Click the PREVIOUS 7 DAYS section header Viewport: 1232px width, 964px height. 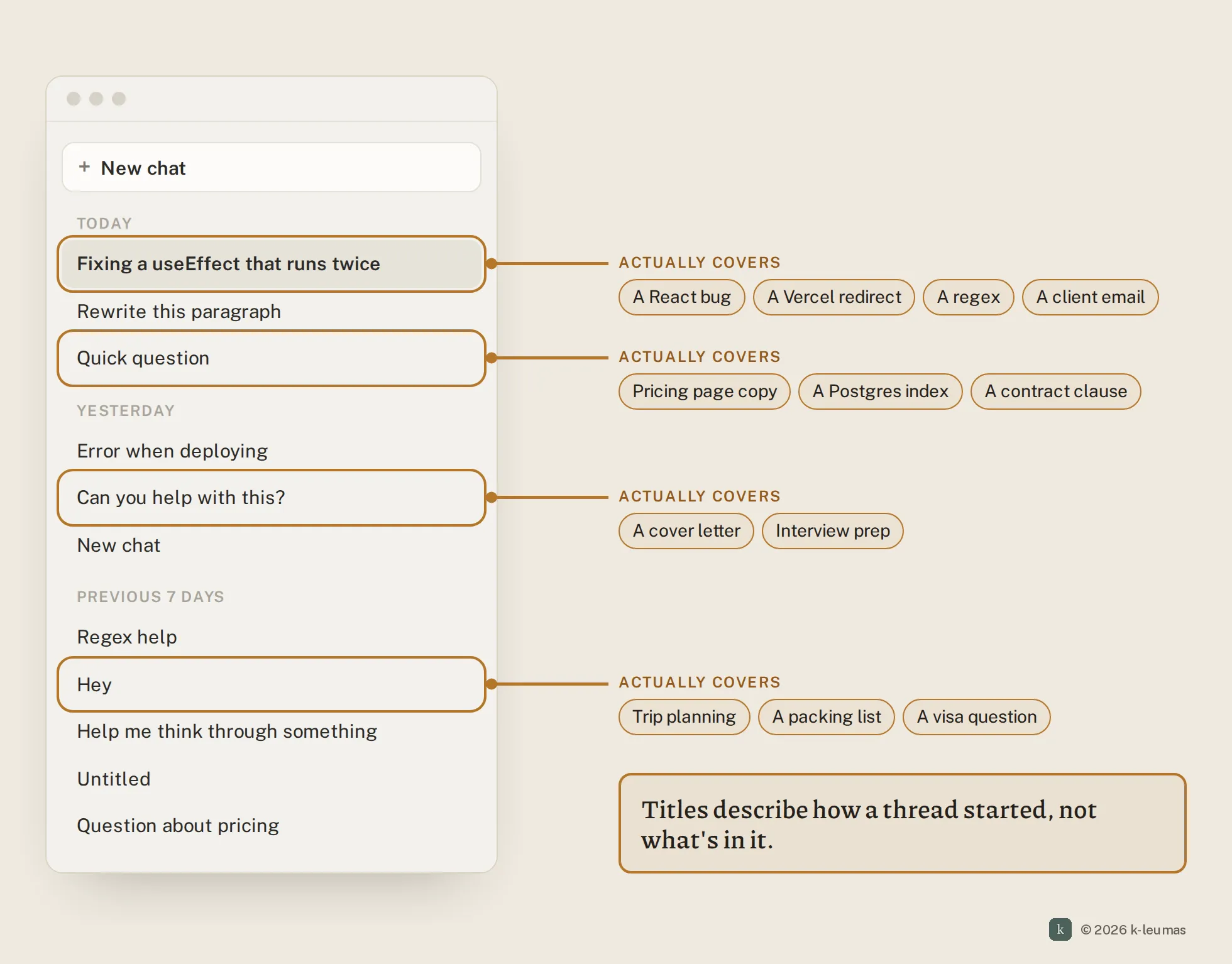click(x=150, y=597)
